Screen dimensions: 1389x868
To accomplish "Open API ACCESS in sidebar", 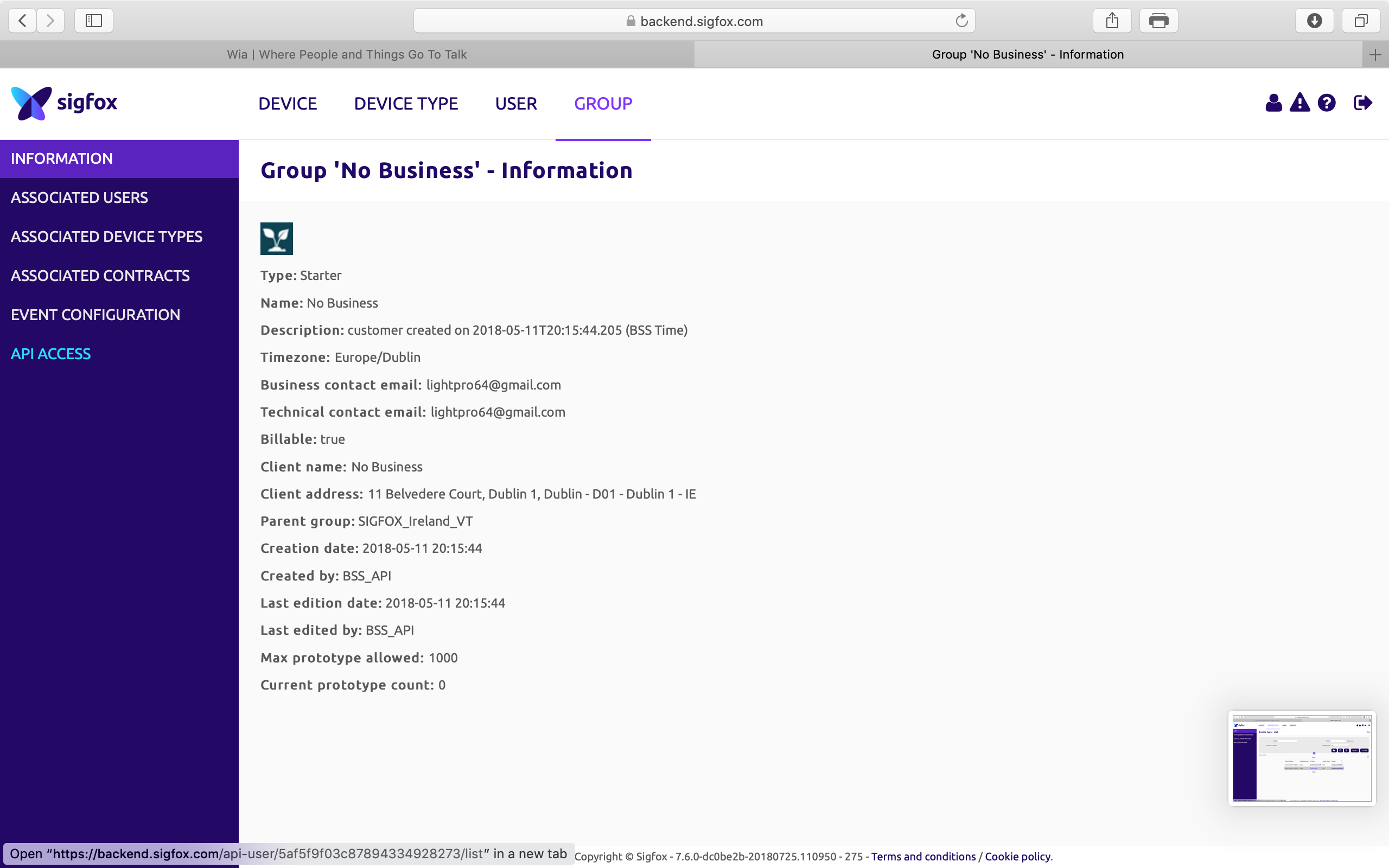I will (x=50, y=354).
